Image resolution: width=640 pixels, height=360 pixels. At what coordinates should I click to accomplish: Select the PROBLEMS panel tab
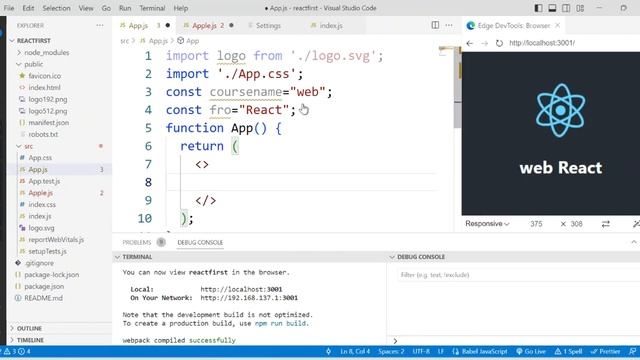pos(137,242)
